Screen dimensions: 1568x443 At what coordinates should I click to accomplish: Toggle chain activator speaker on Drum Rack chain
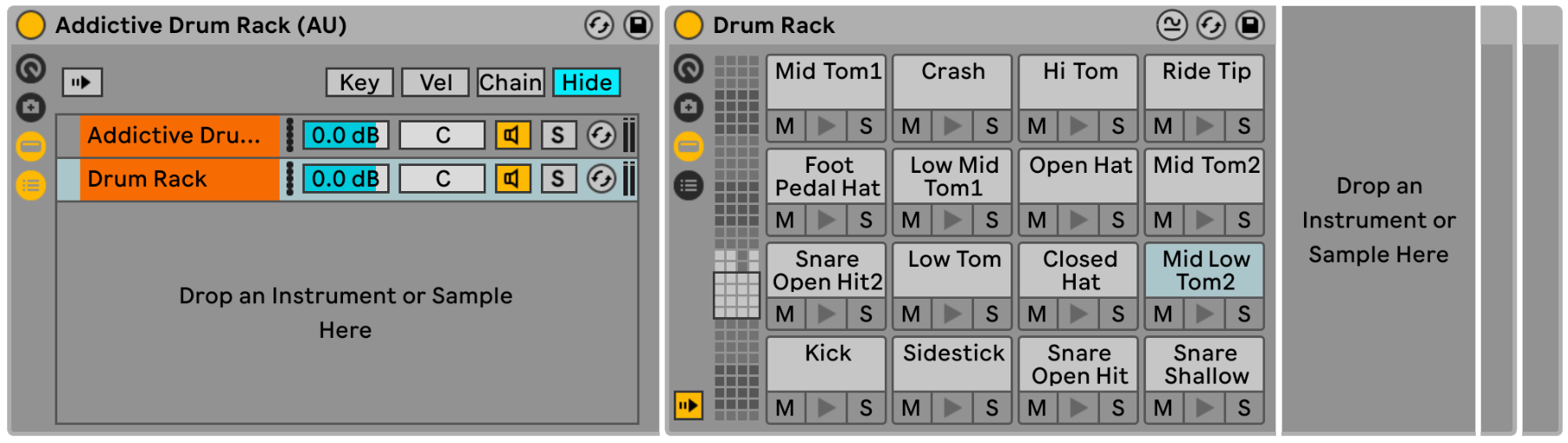click(x=512, y=179)
